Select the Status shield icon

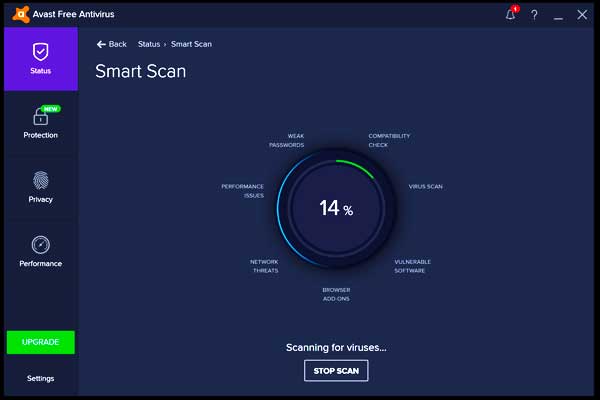coord(41,52)
